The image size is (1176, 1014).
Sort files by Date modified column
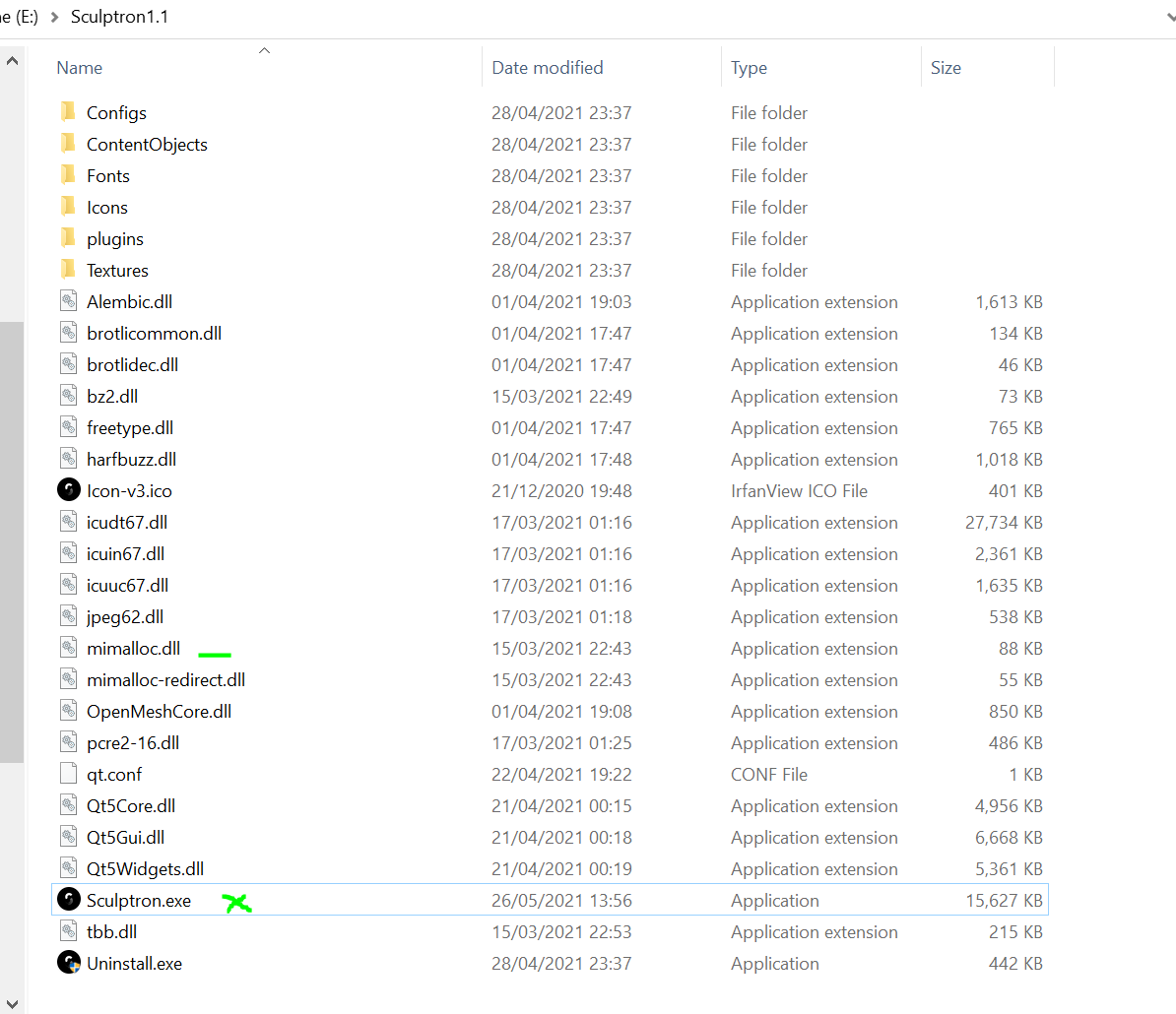547,68
